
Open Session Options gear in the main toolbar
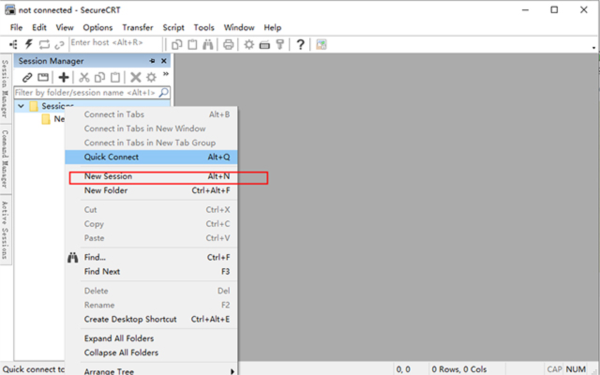(249, 44)
